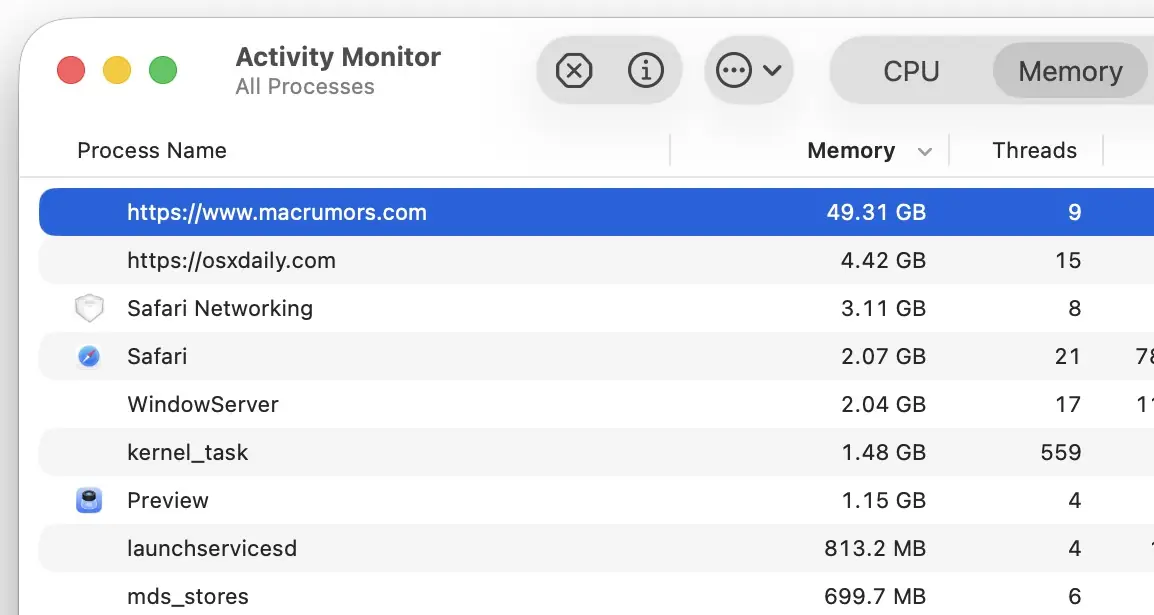
Task: Toggle Memory column sort direction chevron
Action: point(925,152)
